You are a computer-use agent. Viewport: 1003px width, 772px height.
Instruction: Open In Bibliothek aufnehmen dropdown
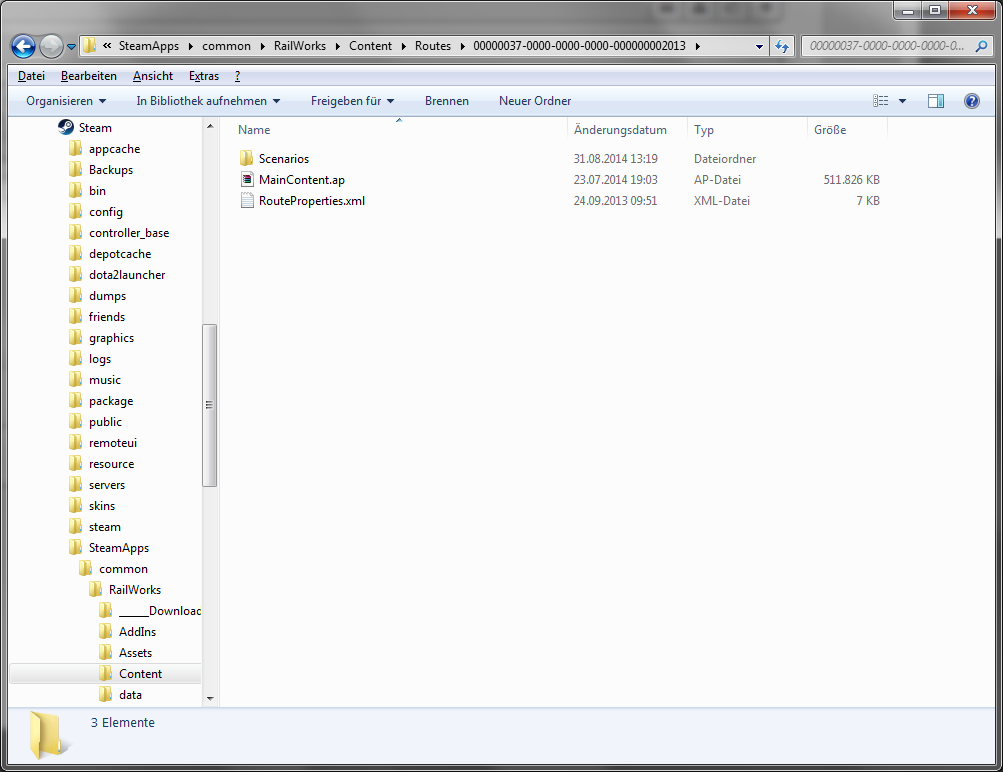pyautogui.click(x=208, y=101)
